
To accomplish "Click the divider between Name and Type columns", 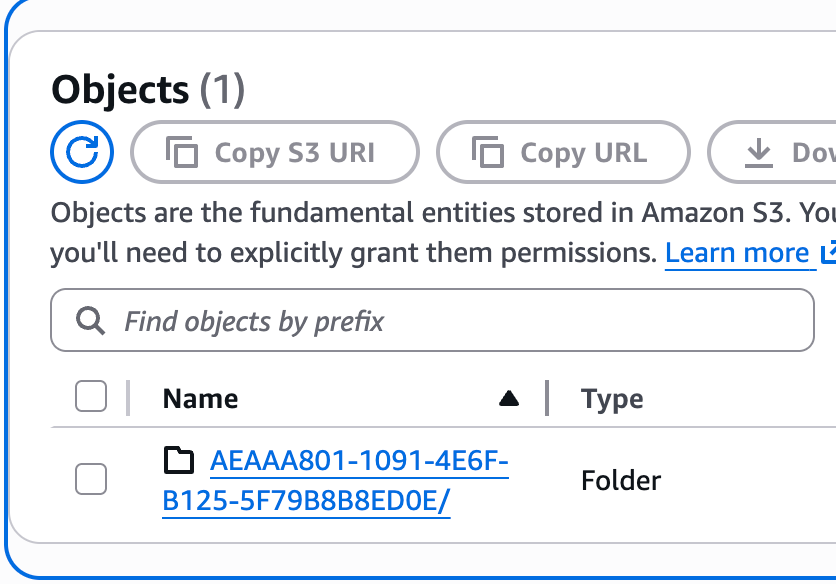I will coord(547,398).
